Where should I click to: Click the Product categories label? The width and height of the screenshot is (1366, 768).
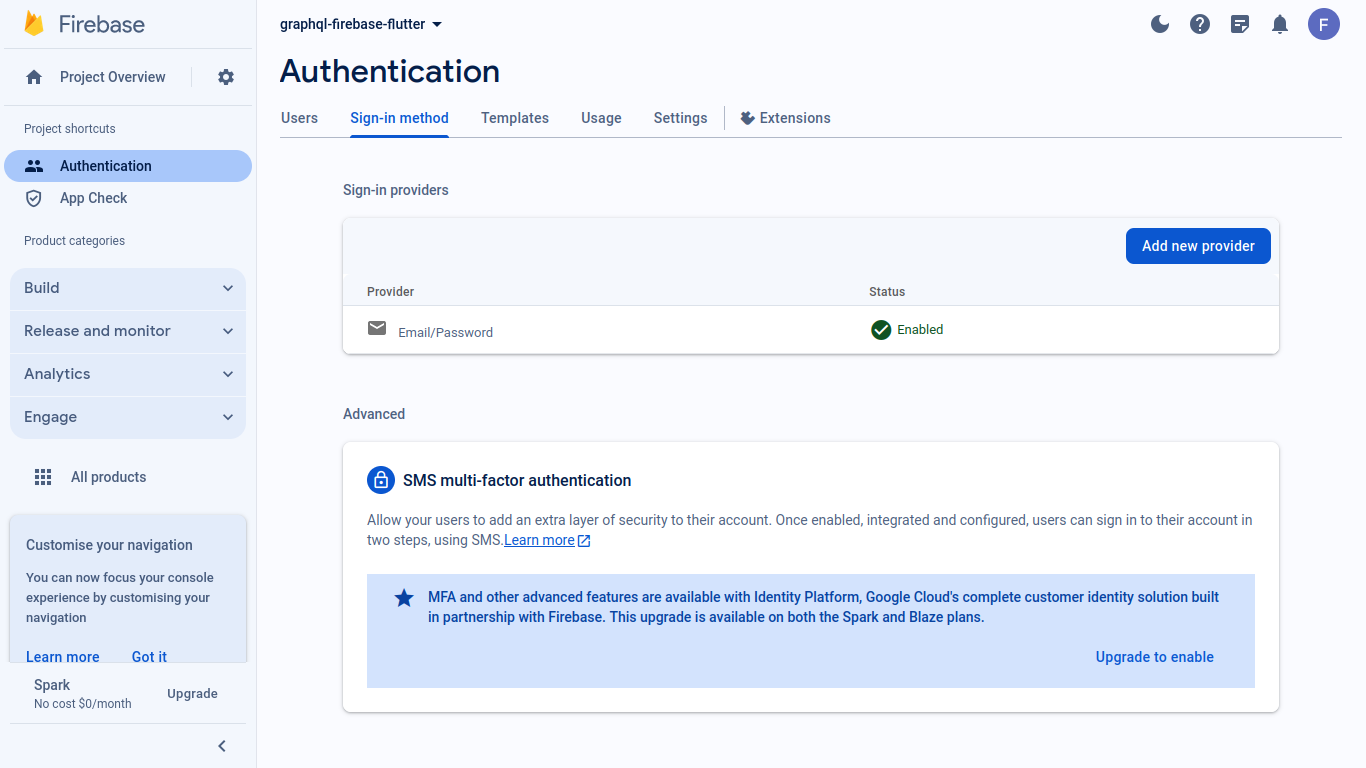(74, 241)
